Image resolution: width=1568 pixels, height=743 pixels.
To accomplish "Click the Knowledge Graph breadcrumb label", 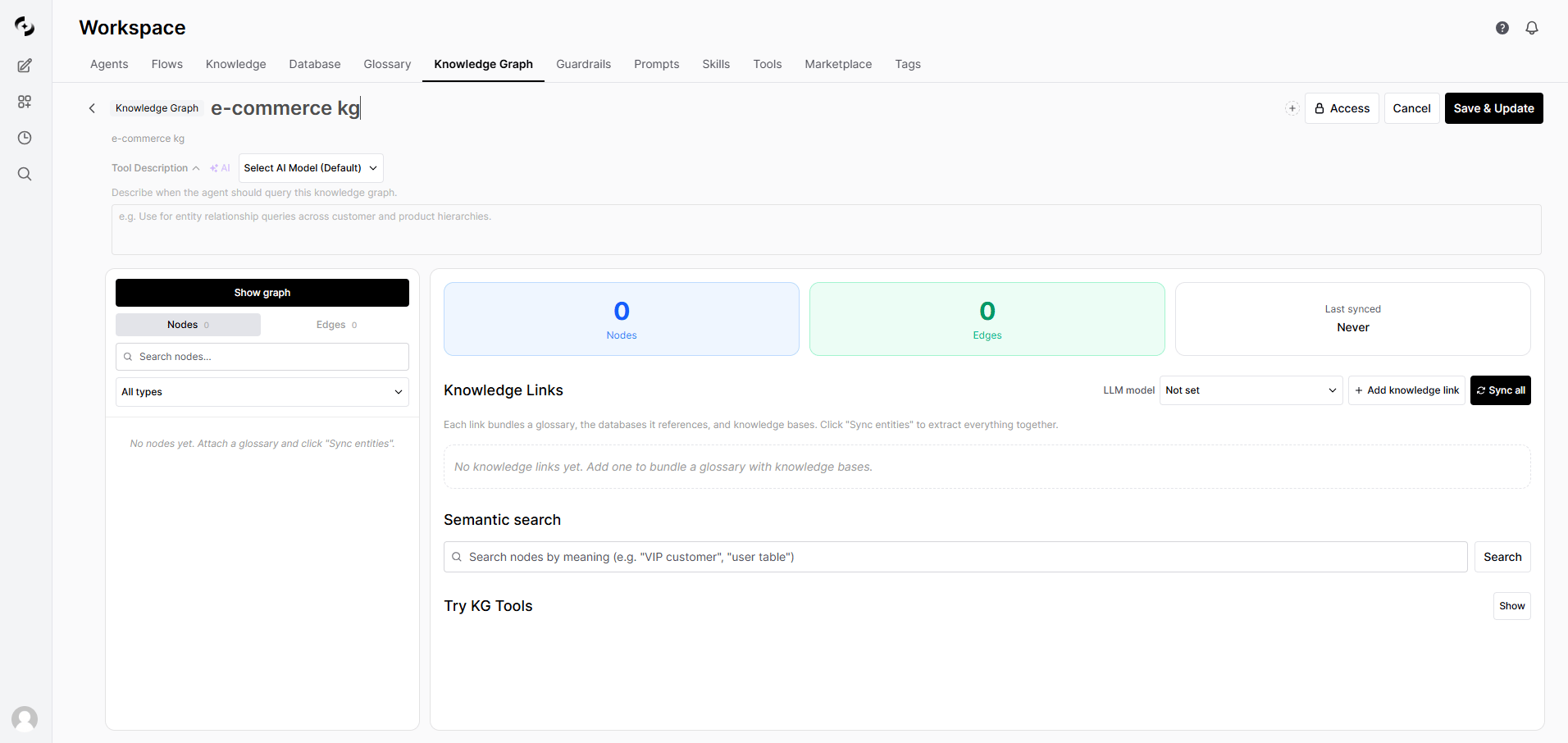I will coord(157,108).
